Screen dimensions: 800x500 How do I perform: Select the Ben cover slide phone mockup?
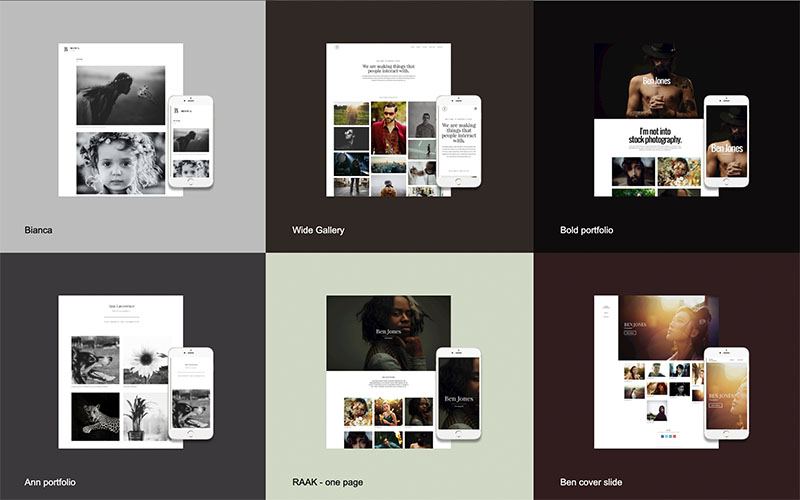tap(727, 393)
